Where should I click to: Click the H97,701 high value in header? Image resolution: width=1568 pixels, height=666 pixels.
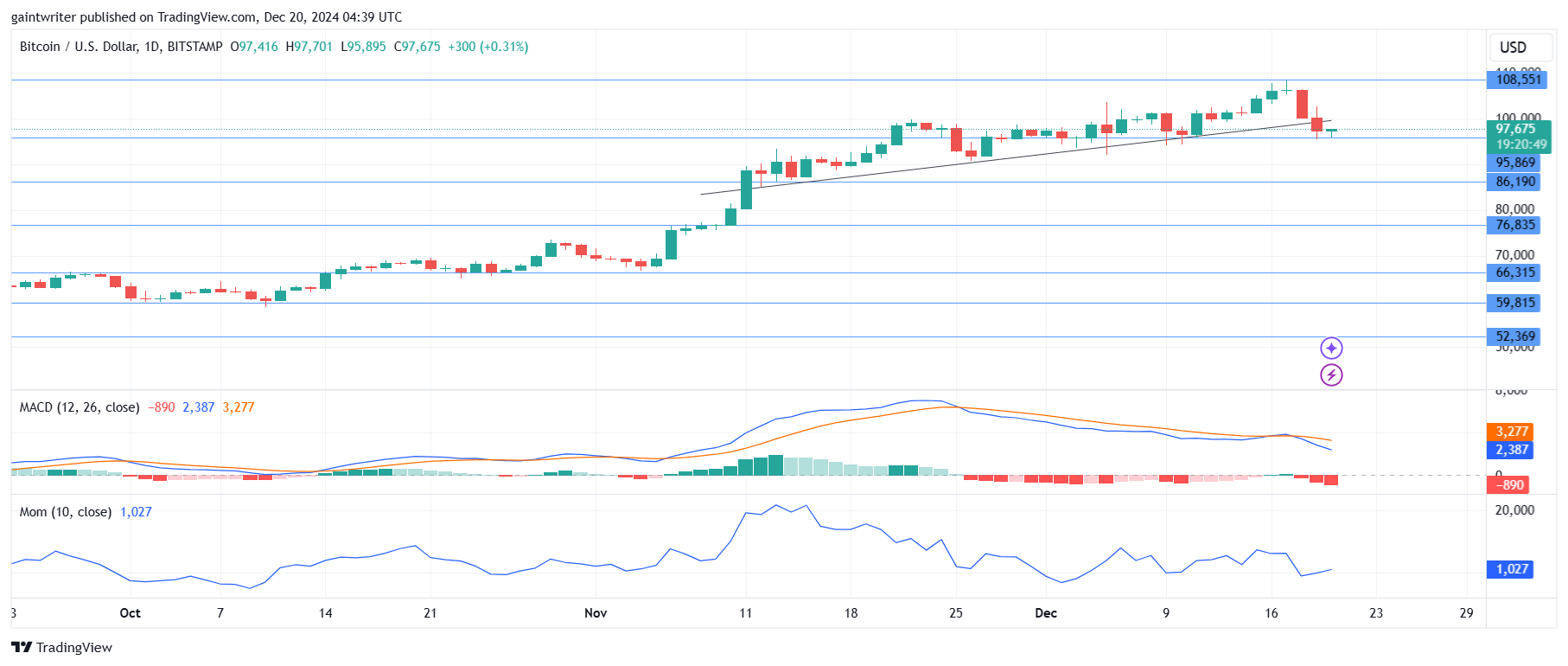(x=309, y=47)
